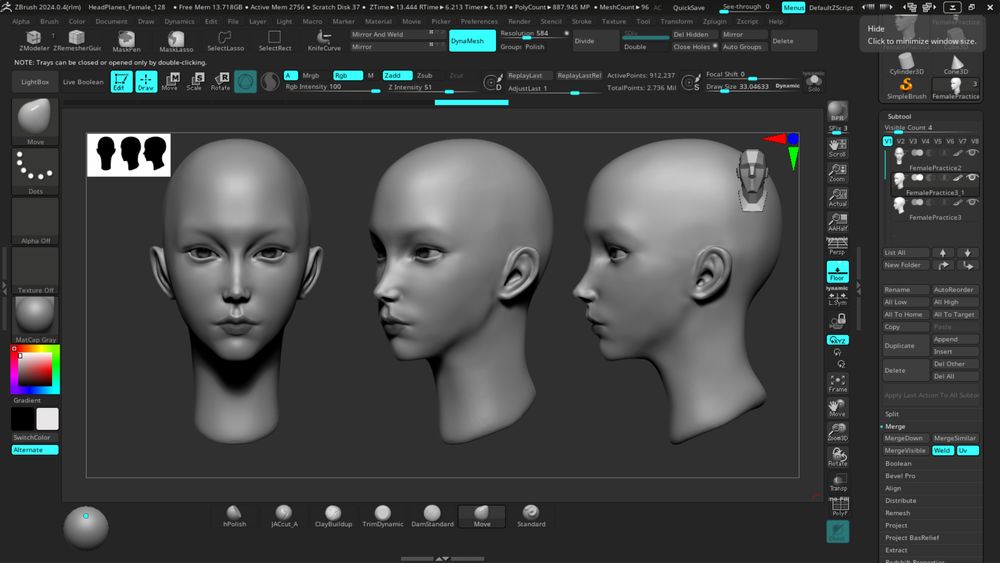The image size is (1000, 563).
Task: Expand the Boolean section
Action: (898, 464)
